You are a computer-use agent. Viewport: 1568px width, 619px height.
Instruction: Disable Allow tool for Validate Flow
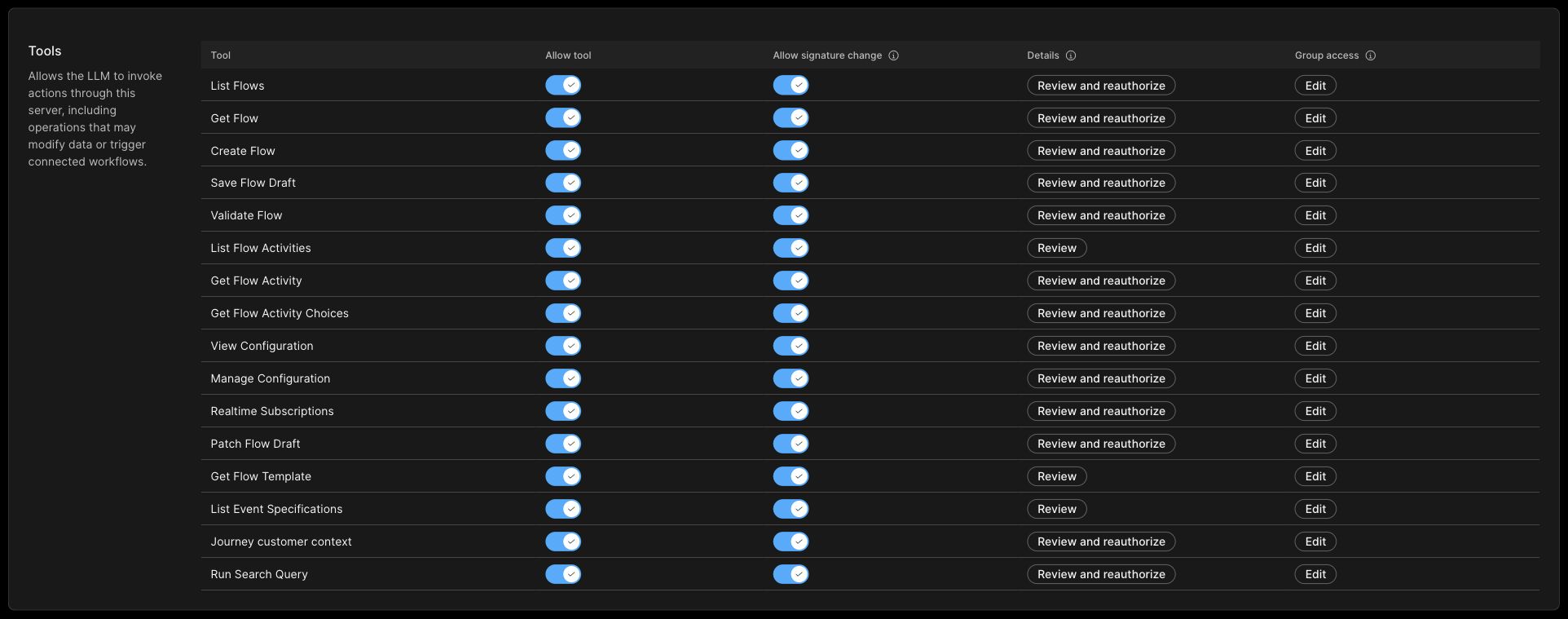coord(563,215)
